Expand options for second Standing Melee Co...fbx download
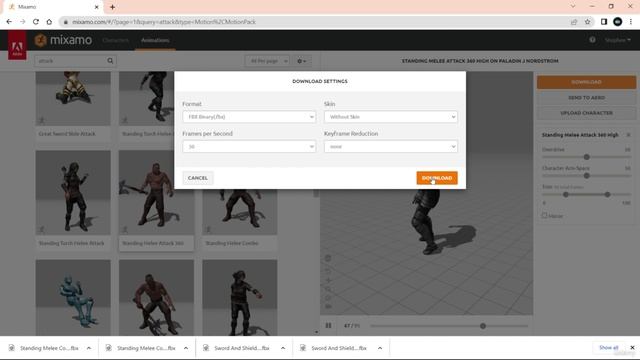Image resolution: width=640 pixels, height=360 pixels. tap(186, 348)
